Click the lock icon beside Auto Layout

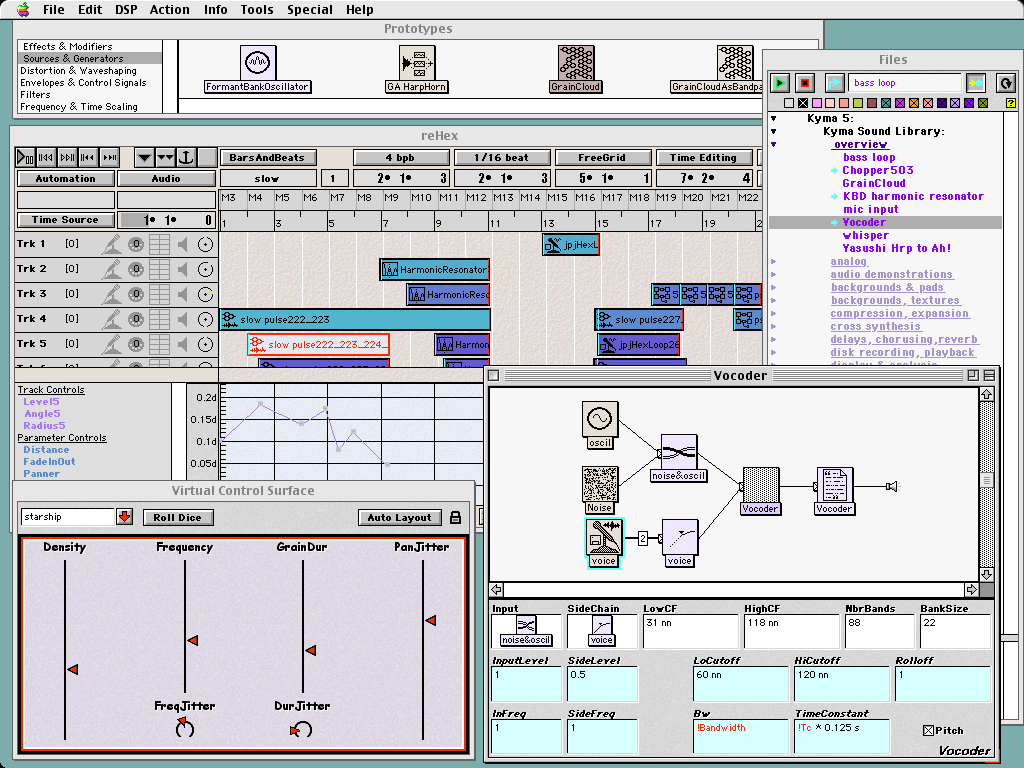point(456,517)
